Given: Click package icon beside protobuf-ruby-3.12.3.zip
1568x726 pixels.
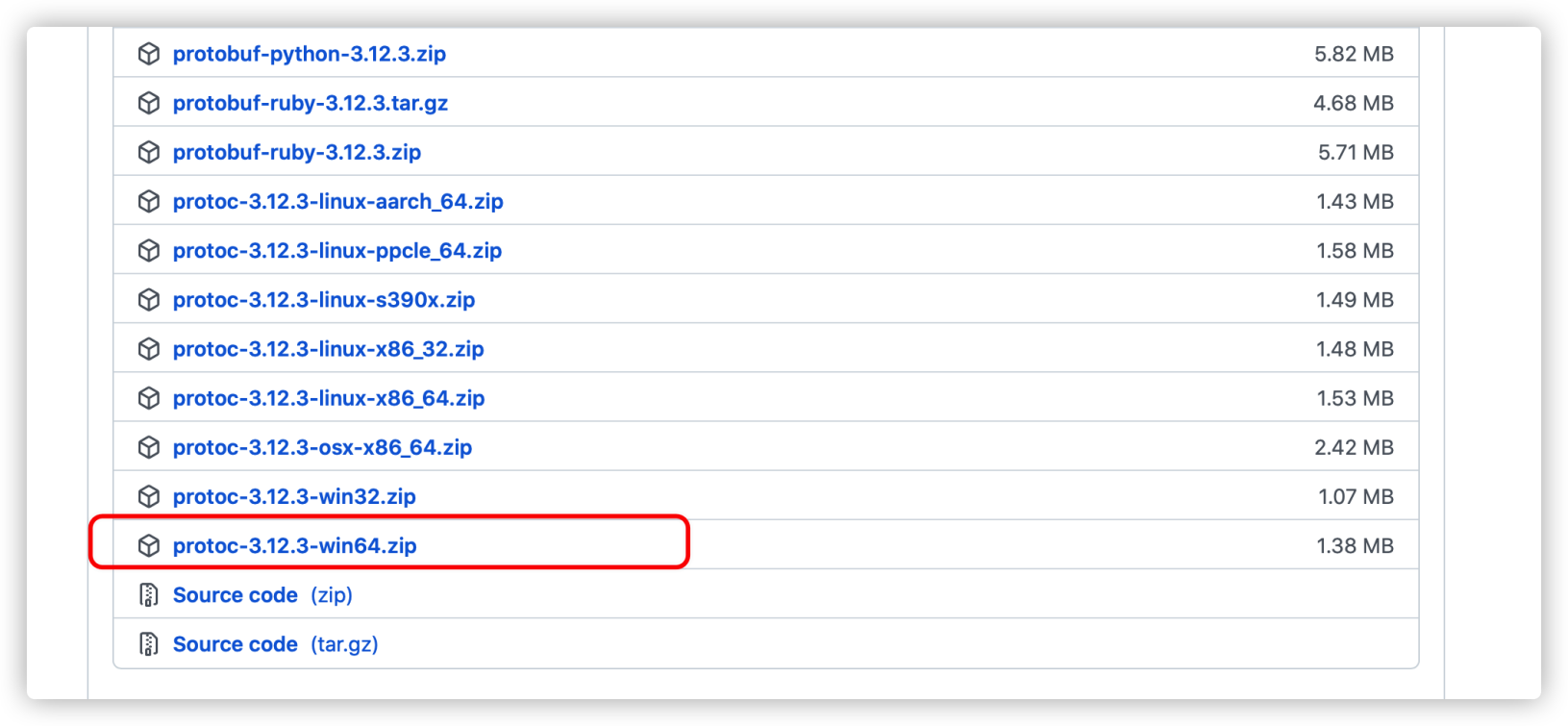Looking at the screenshot, I should point(149,152).
